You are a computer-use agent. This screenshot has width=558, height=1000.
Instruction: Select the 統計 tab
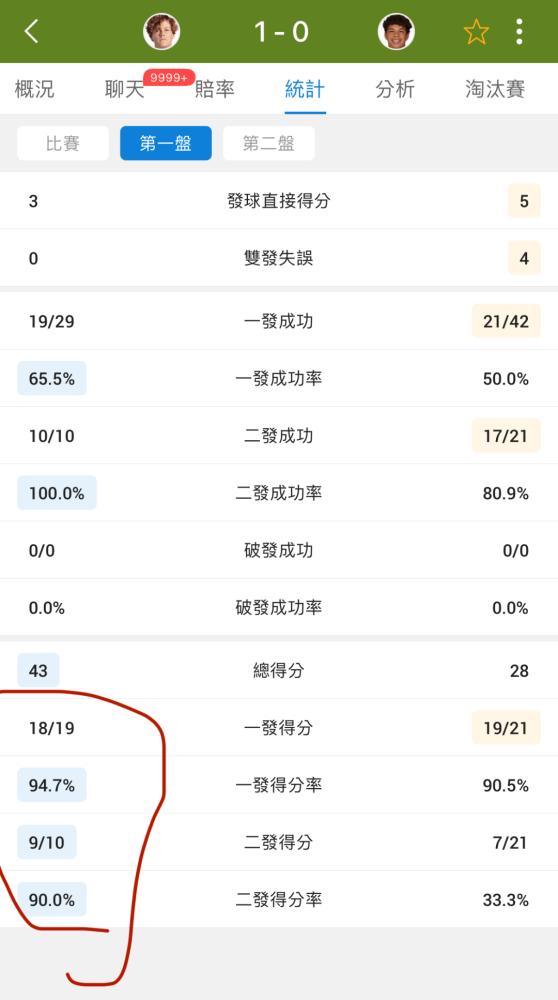pos(305,89)
